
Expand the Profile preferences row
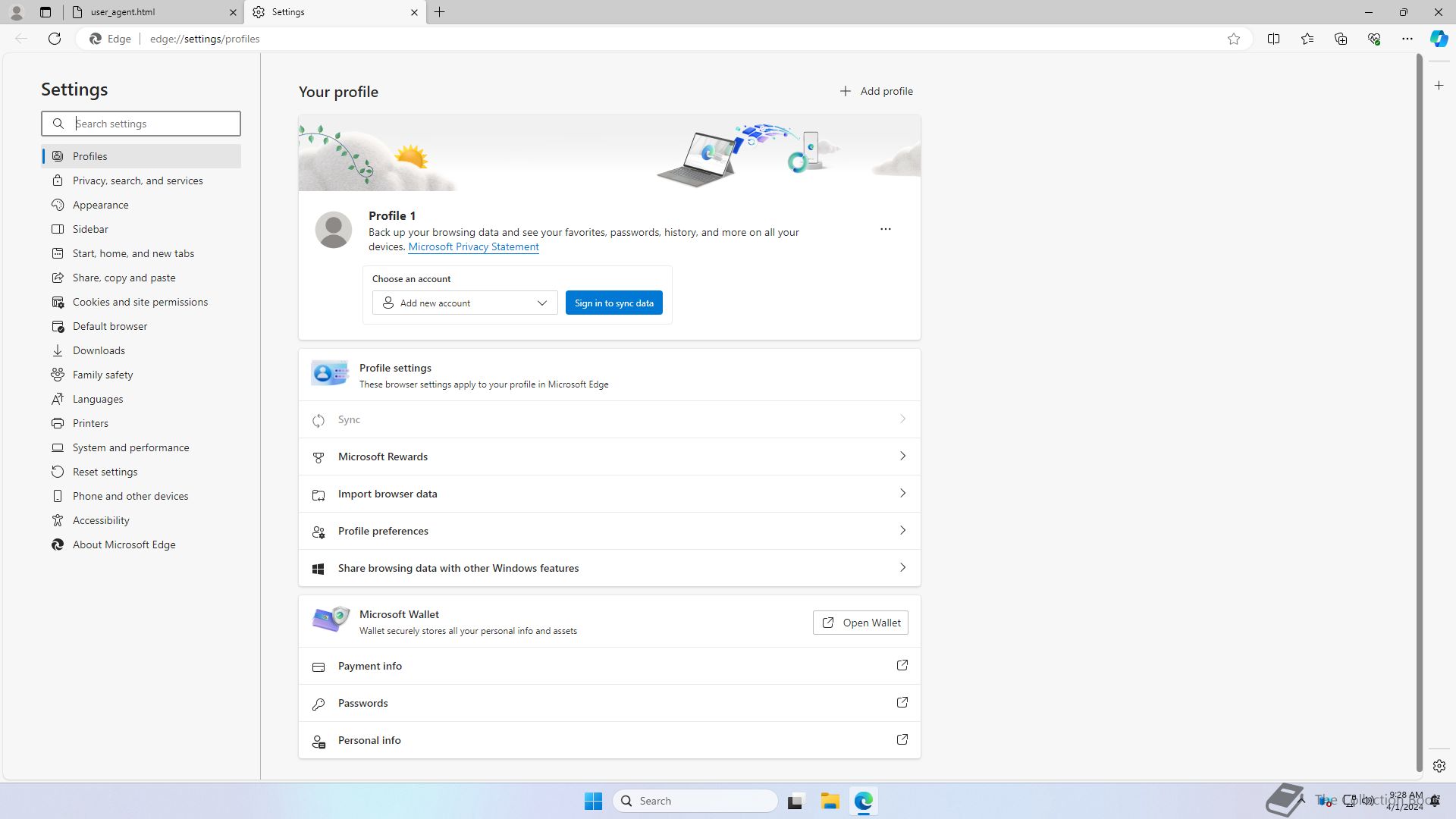tap(609, 531)
